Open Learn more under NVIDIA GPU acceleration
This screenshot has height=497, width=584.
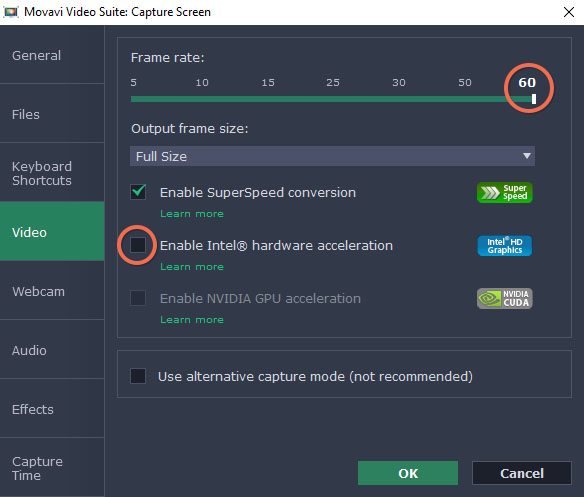pyautogui.click(x=192, y=320)
